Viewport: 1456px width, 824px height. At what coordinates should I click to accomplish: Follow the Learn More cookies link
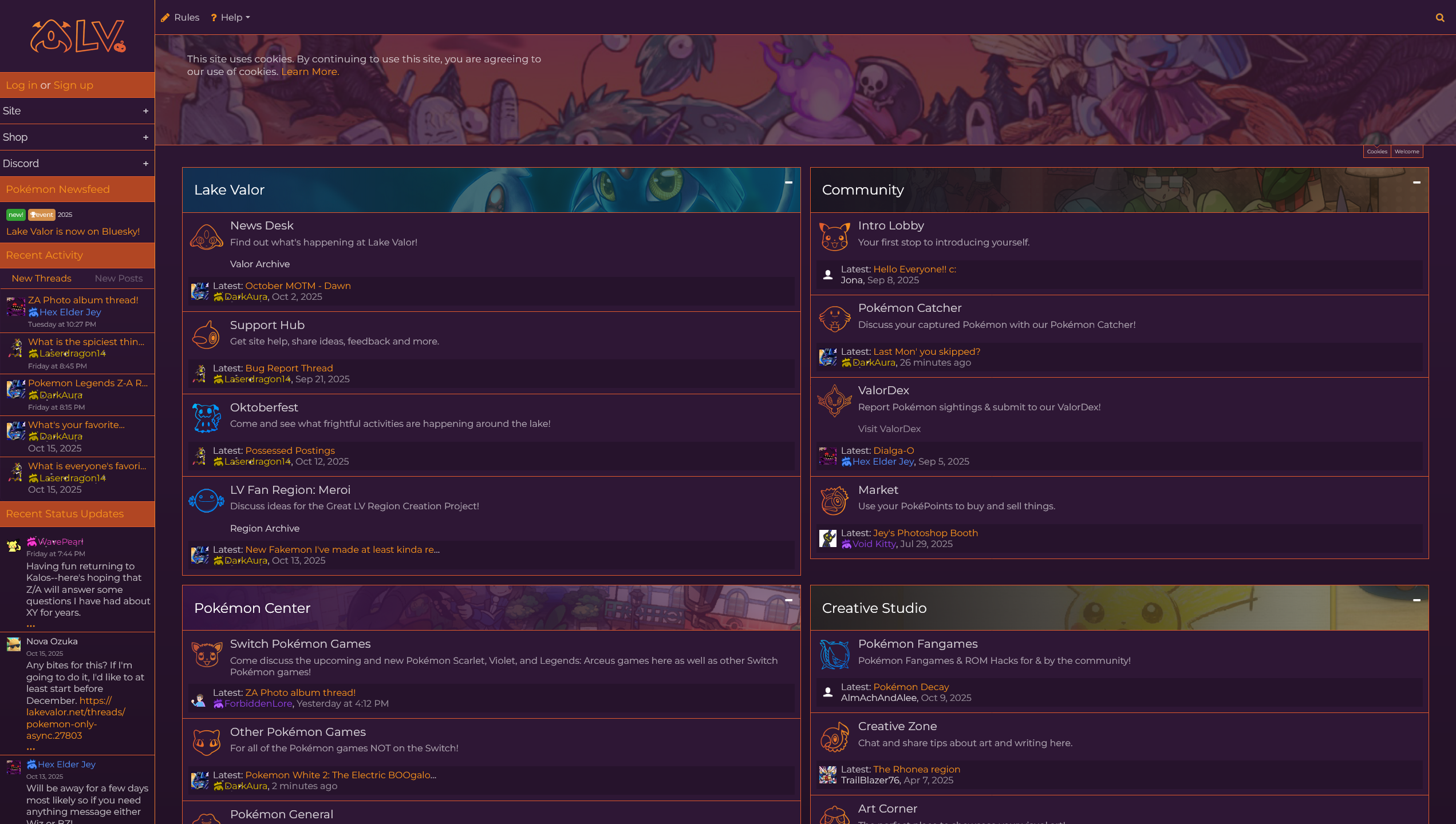[x=310, y=72]
